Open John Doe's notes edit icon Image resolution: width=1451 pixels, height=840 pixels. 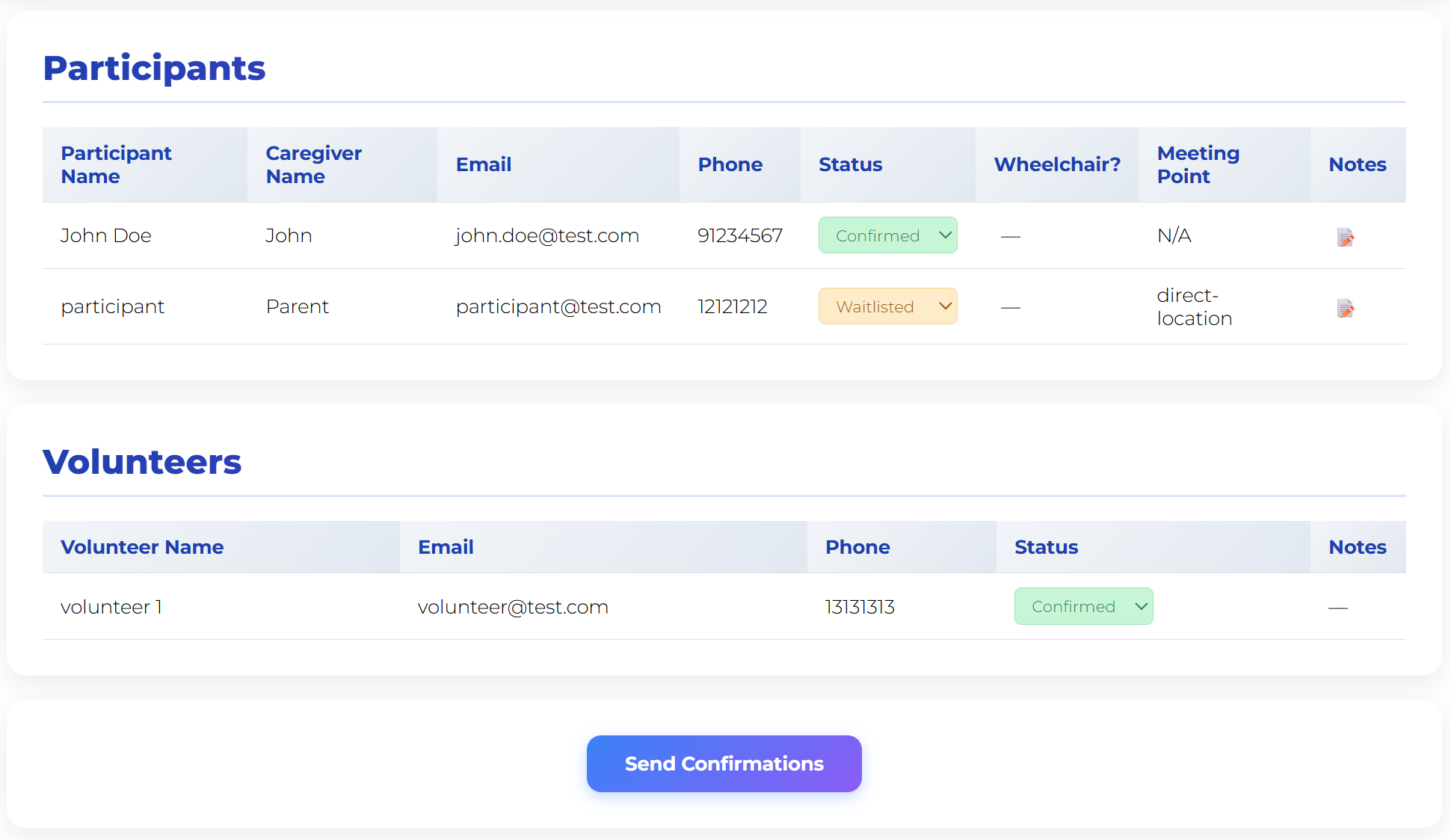[x=1346, y=237]
